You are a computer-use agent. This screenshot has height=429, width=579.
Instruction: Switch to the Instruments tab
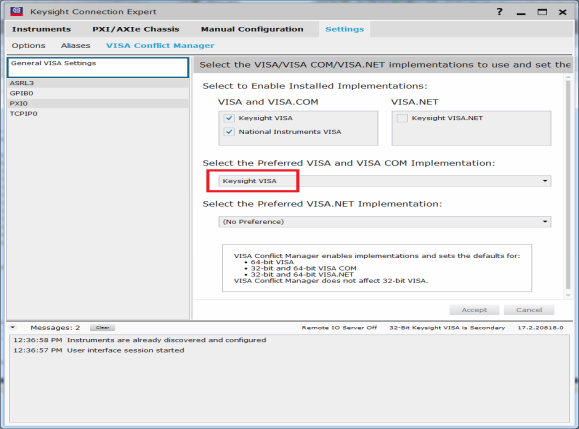point(41,29)
